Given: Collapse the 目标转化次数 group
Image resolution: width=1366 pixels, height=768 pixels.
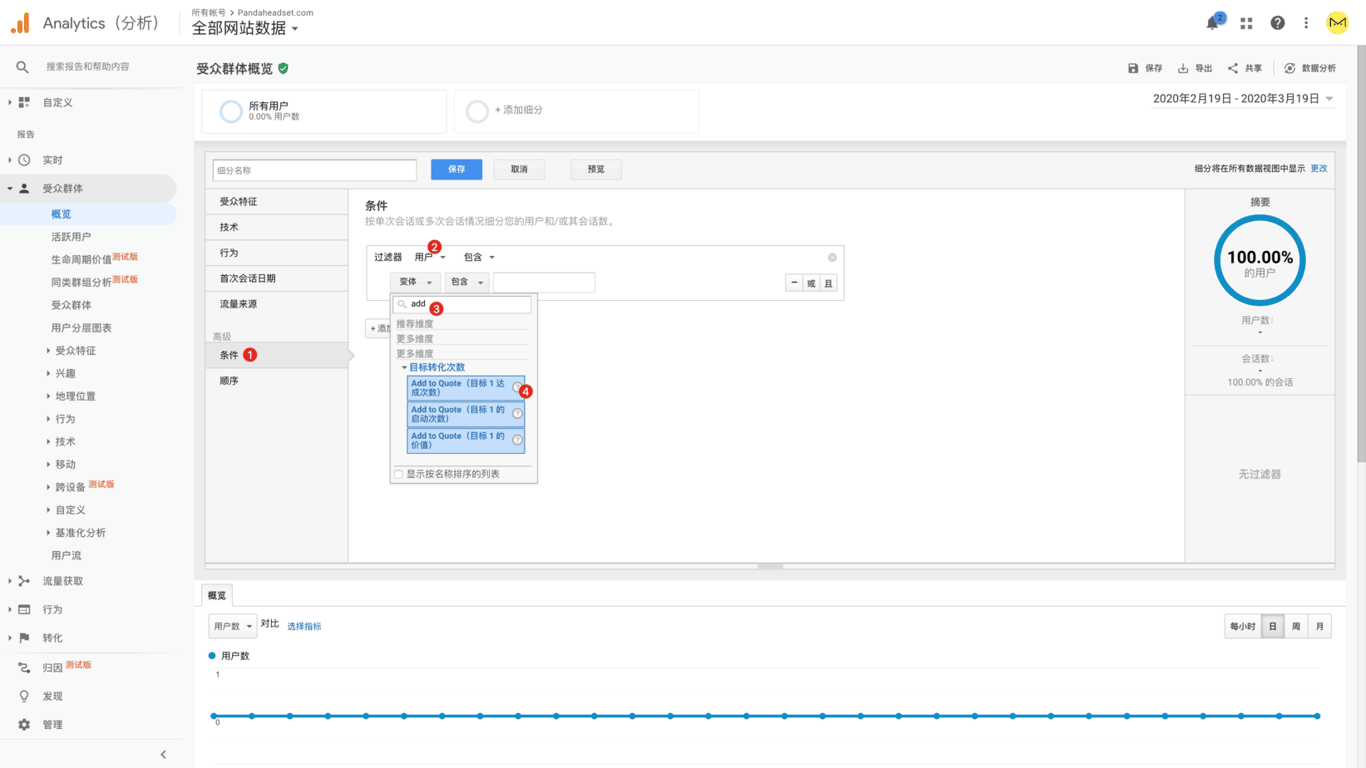Looking at the screenshot, I should coord(404,367).
